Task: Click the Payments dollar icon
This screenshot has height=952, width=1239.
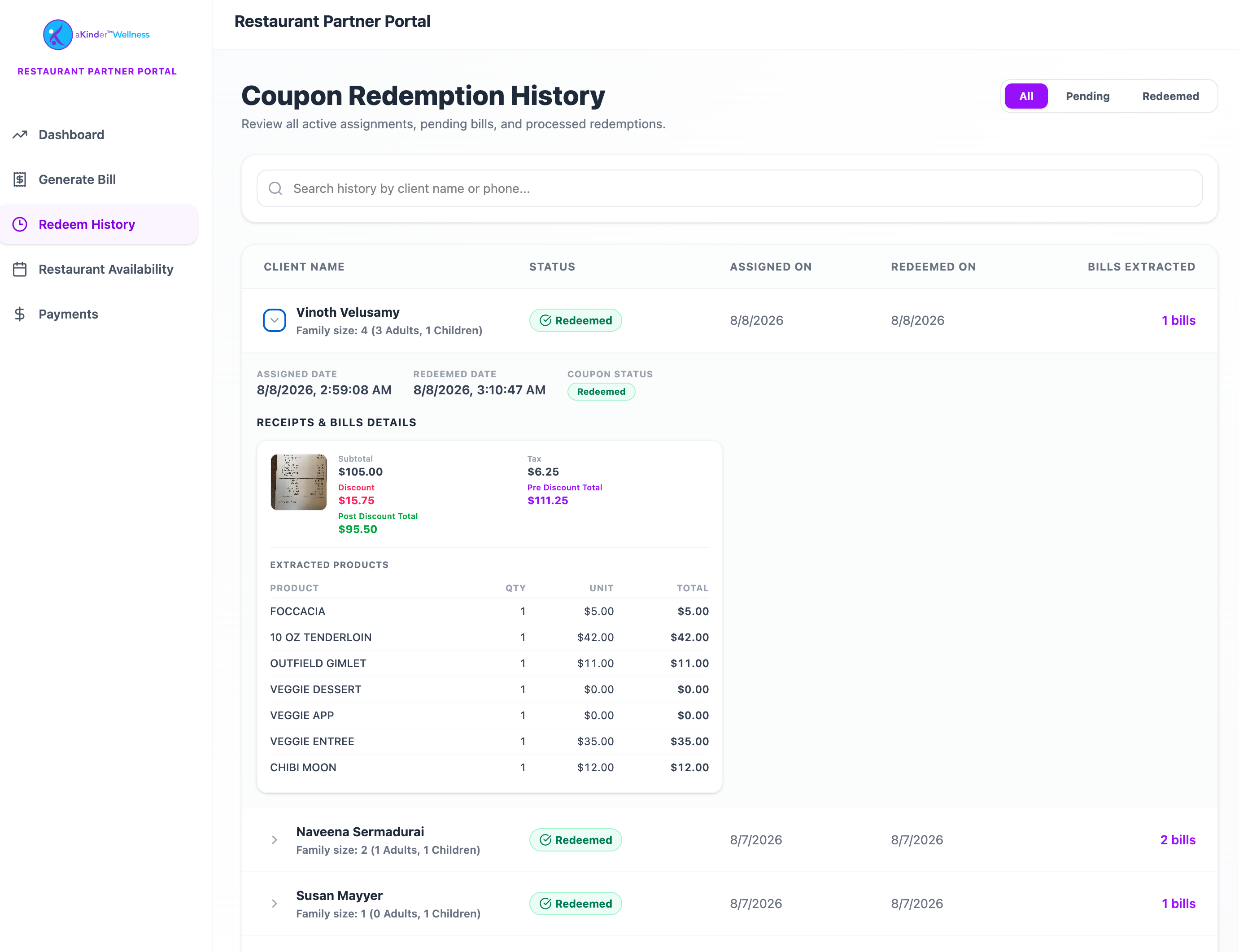Action: click(x=20, y=314)
